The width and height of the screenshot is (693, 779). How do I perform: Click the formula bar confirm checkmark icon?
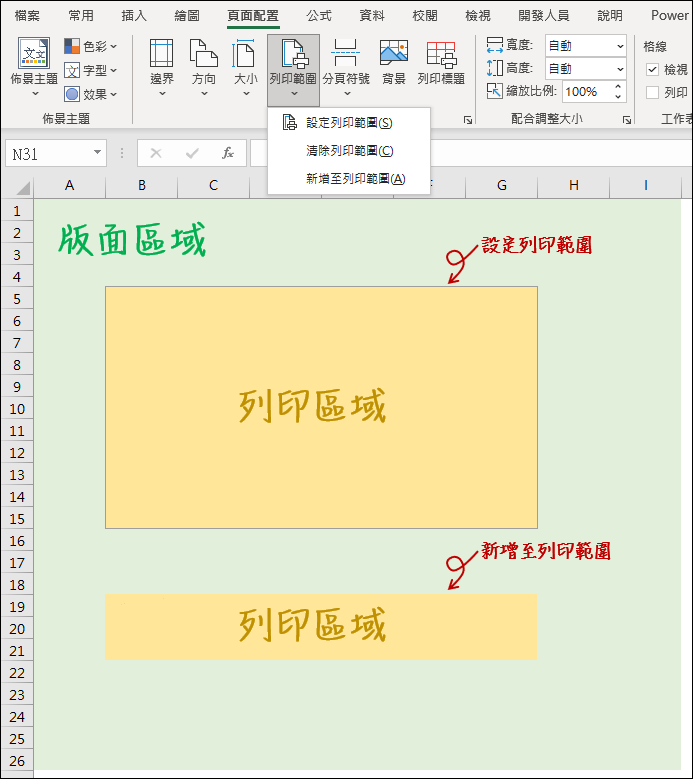(192, 153)
